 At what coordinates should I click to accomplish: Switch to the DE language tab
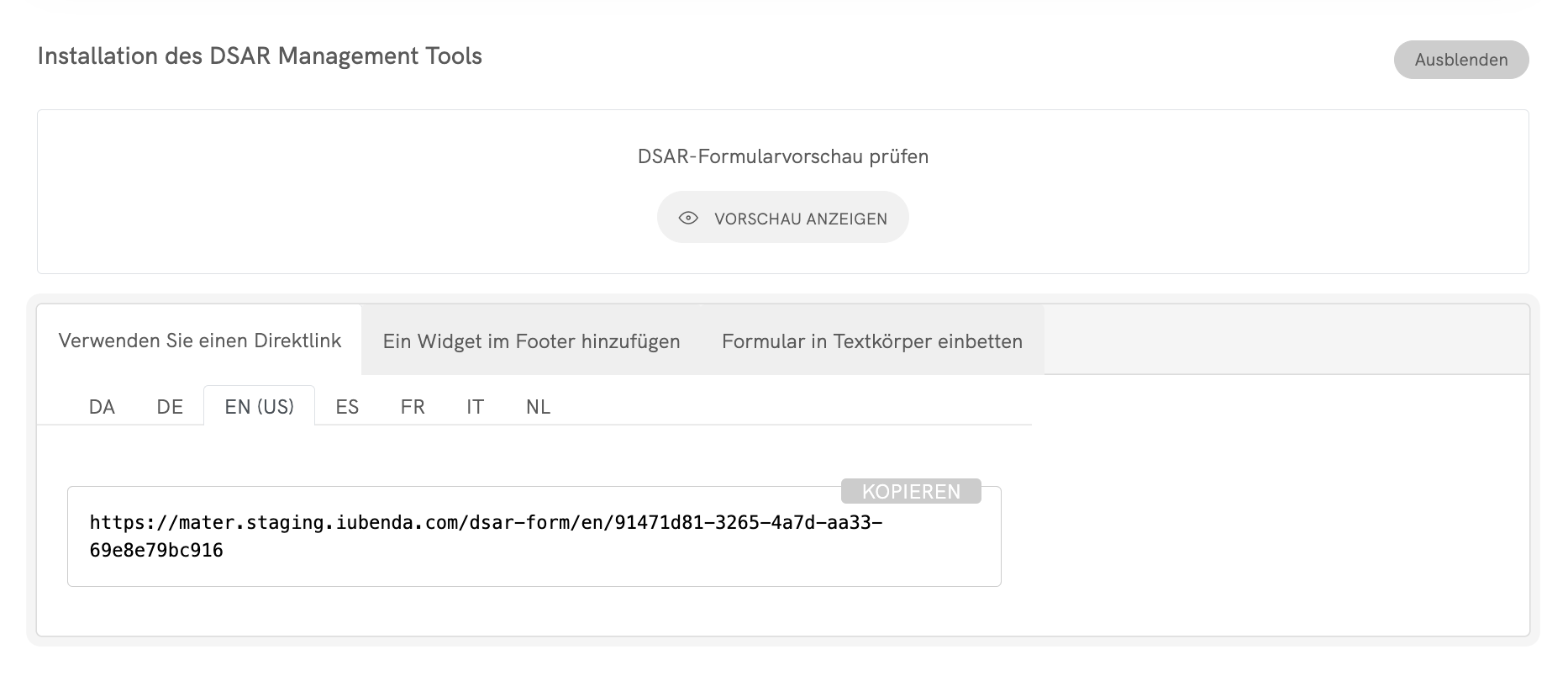(170, 407)
